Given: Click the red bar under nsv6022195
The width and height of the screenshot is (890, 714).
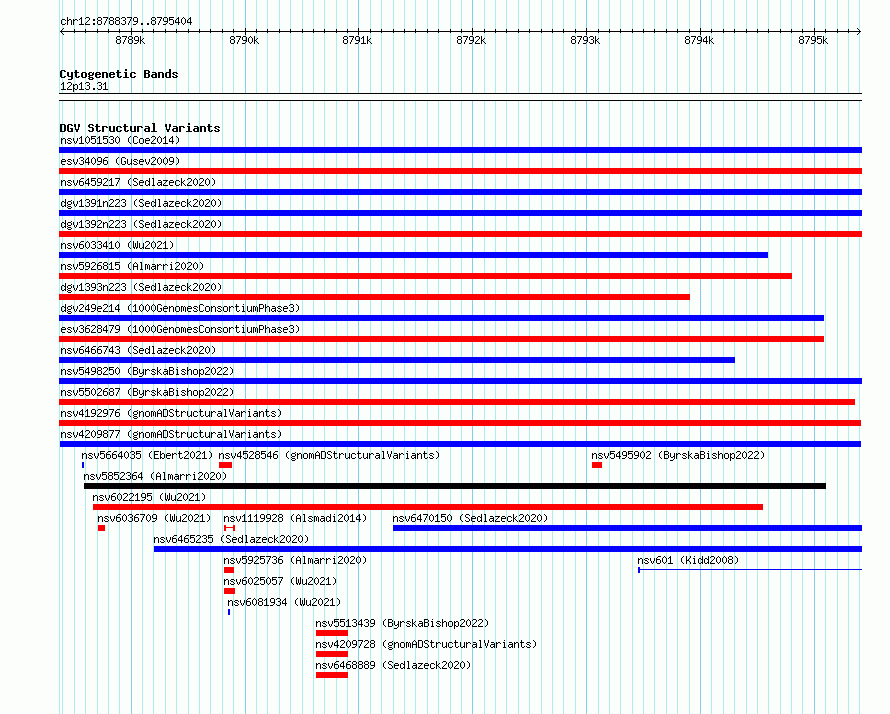Looking at the screenshot, I should coord(428,507).
